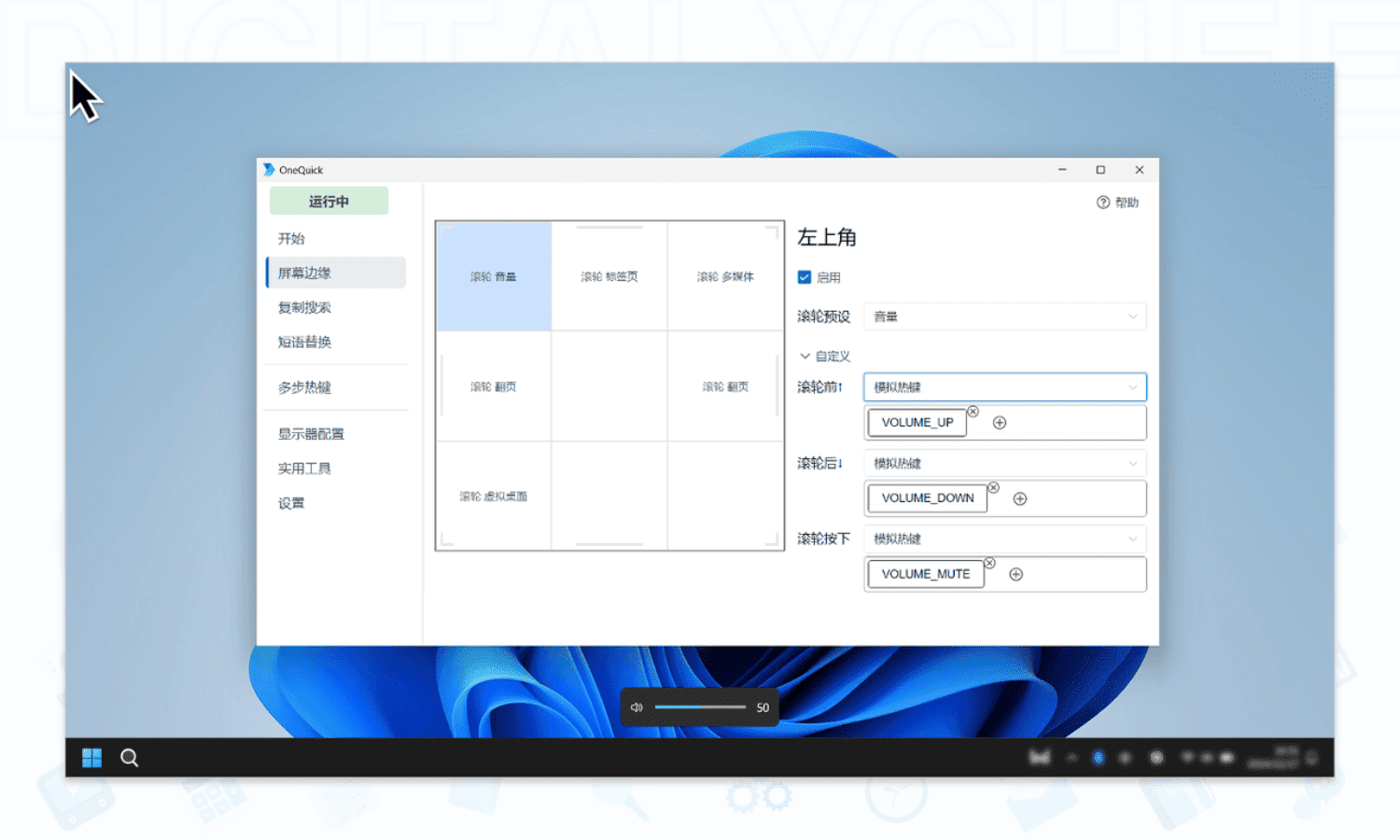Image resolution: width=1400 pixels, height=840 pixels.
Task: Click the taskbar search icon
Action: pyautogui.click(x=130, y=758)
